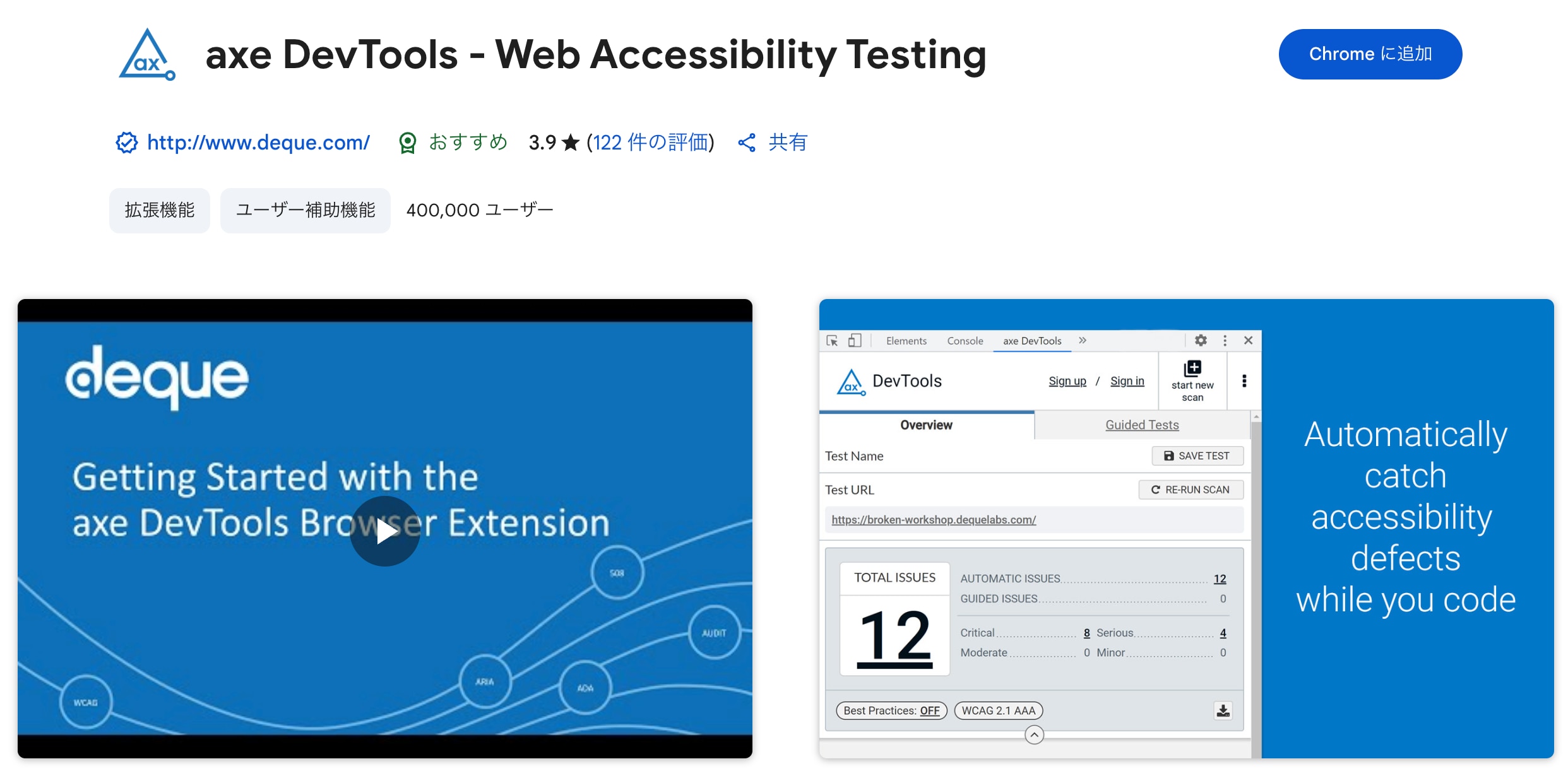
Task: Click the start new scan icon
Action: click(1192, 368)
